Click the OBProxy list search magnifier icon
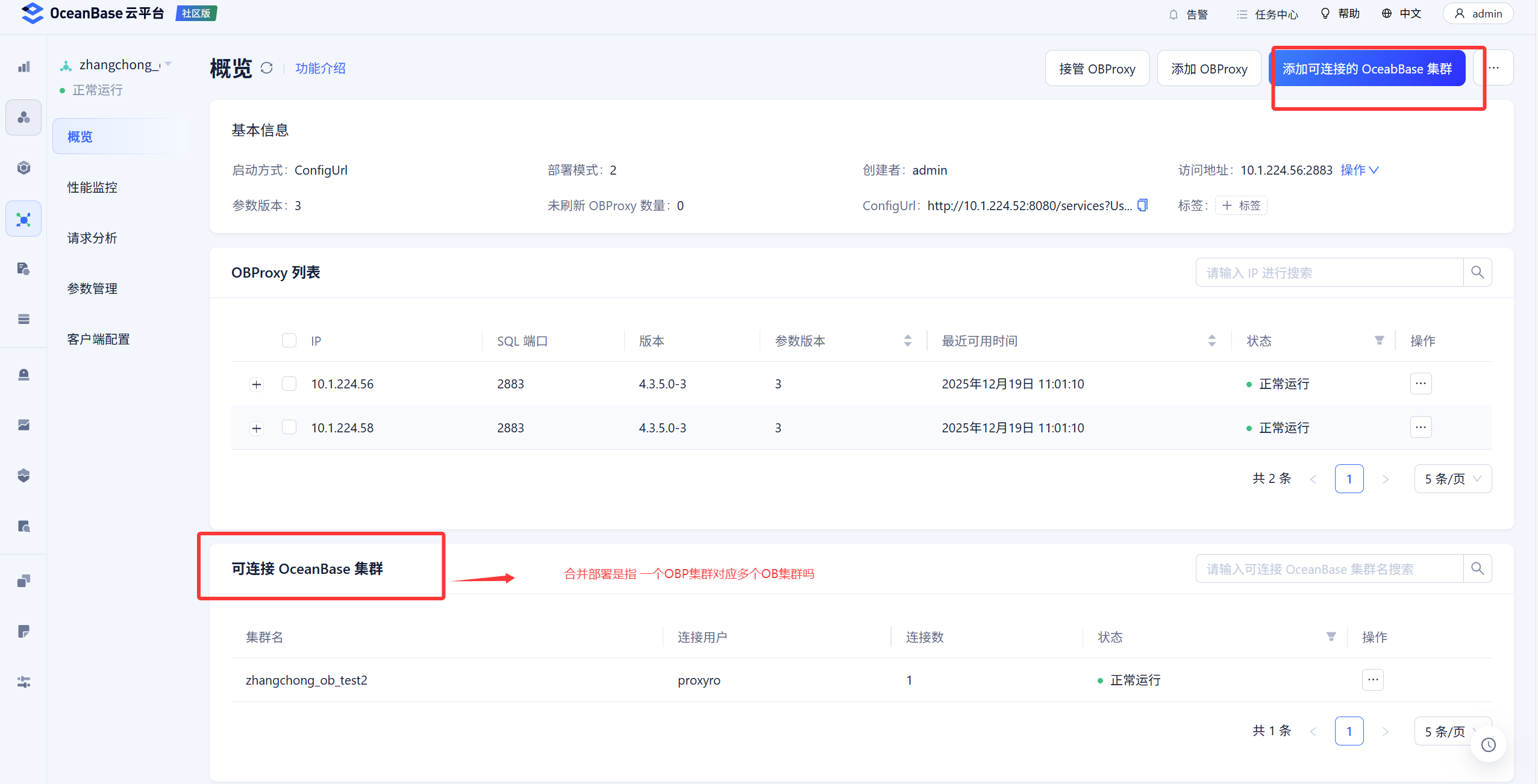Image resolution: width=1538 pixels, height=784 pixels. 1477,272
